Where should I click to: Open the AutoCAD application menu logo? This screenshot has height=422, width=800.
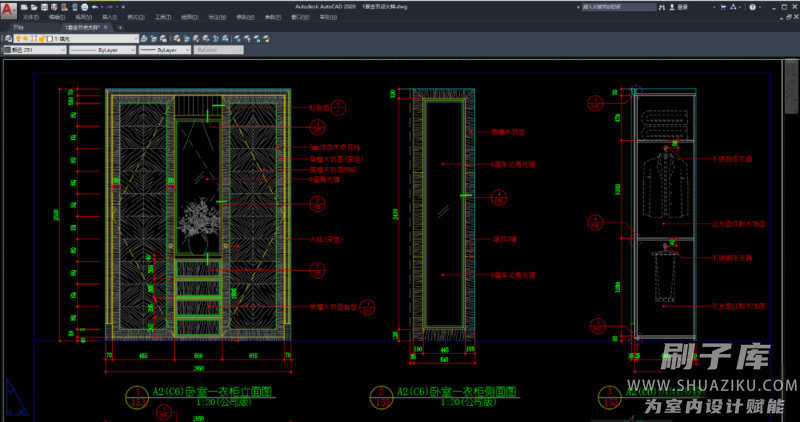point(8,9)
